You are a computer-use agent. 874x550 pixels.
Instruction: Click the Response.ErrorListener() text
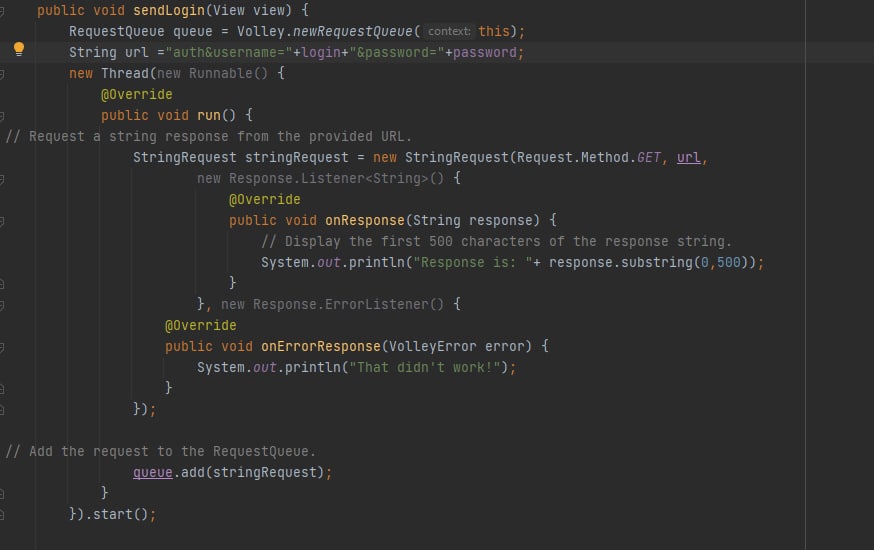pos(348,304)
